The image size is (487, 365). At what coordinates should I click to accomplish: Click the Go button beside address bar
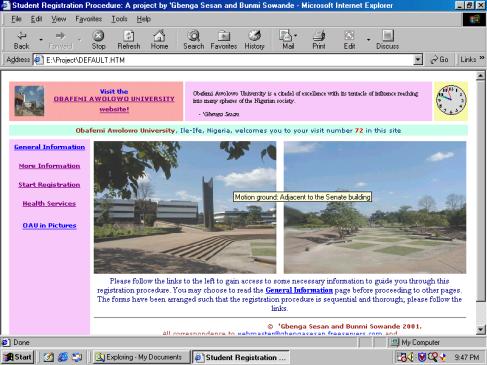(x=439, y=60)
